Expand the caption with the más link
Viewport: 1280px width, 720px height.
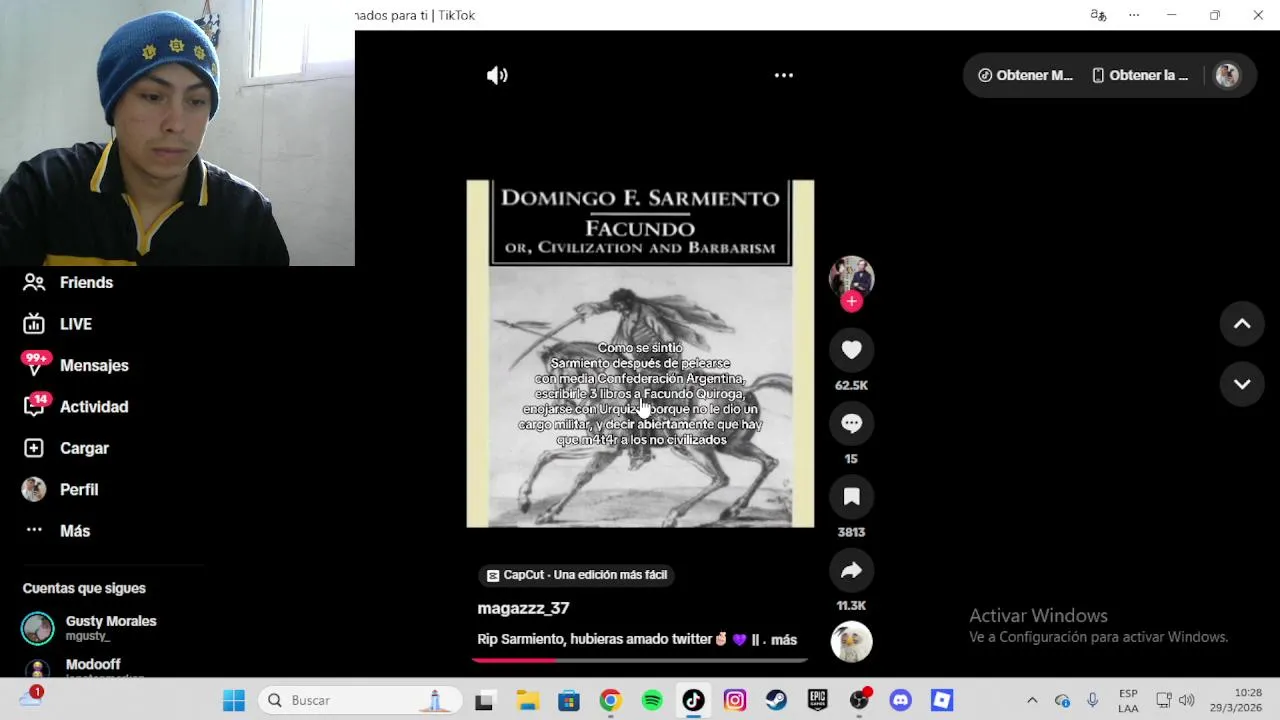pyautogui.click(x=784, y=640)
